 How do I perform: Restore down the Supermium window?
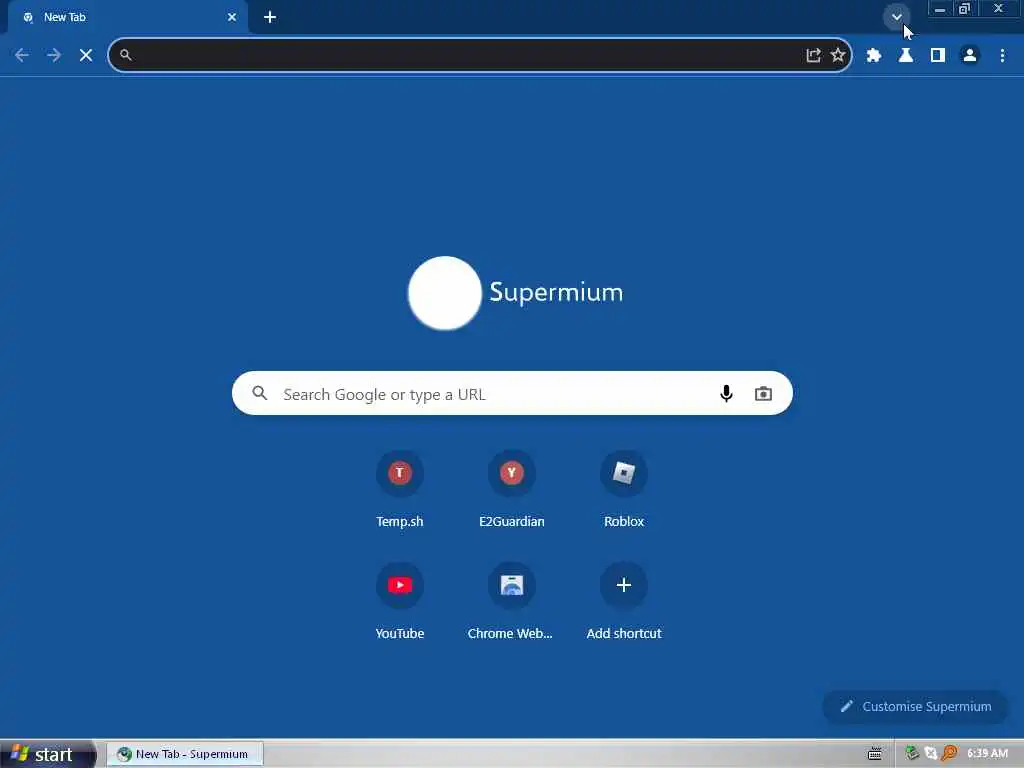pyautogui.click(x=965, y=9)
